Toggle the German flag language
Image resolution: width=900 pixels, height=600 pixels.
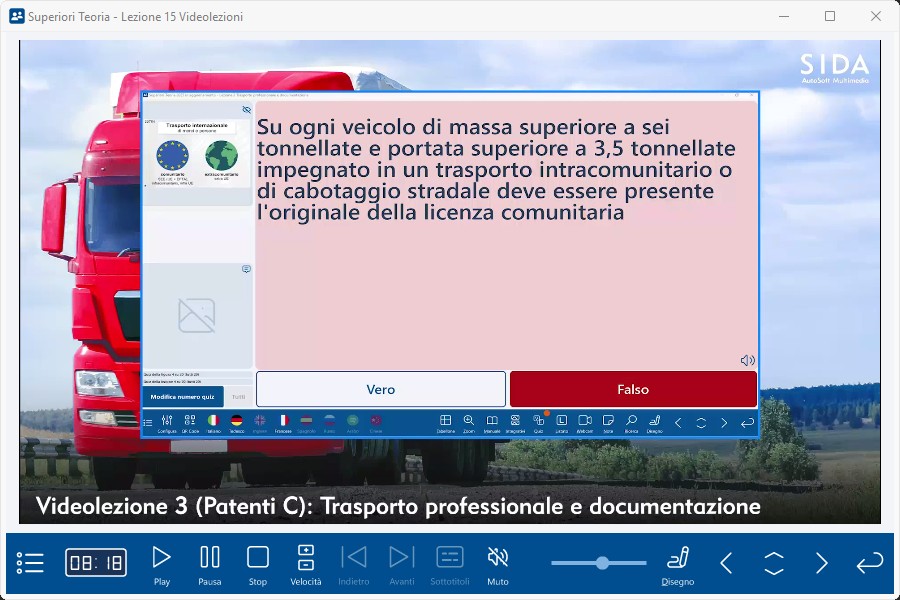click(237, 422)
